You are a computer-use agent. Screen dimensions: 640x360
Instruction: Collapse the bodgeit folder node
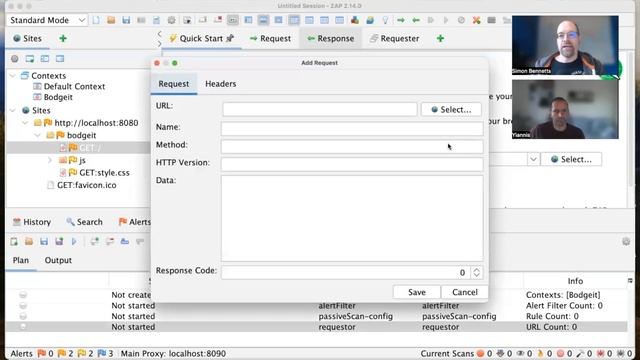tap(38, 135)
